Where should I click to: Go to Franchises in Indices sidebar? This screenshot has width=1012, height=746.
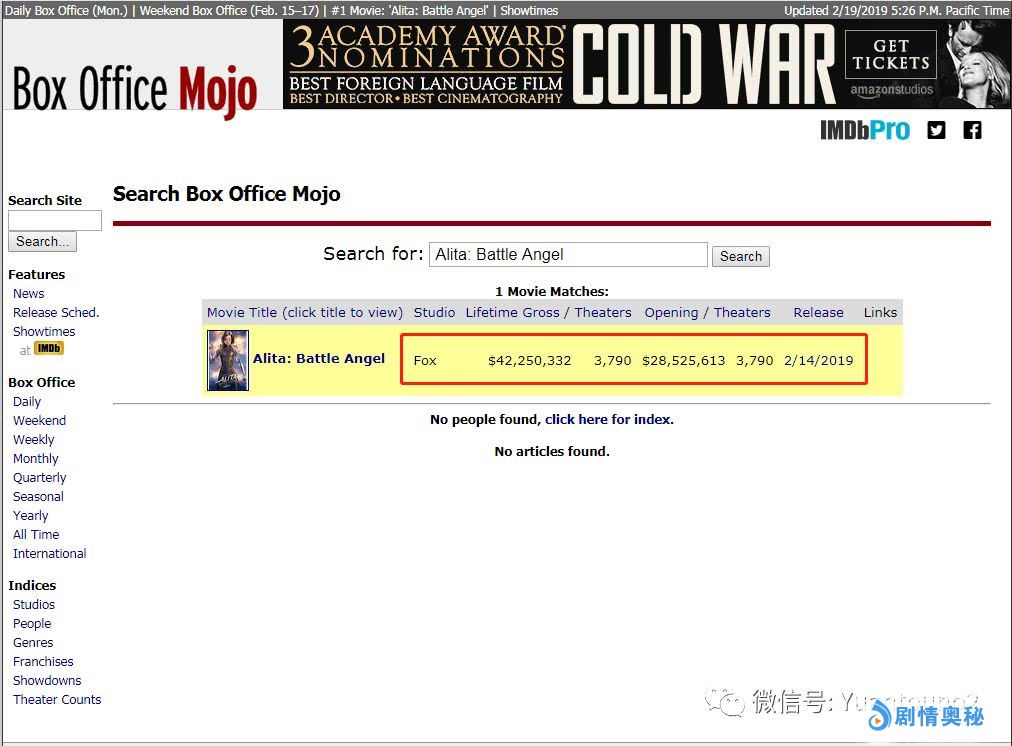(43, 662)
